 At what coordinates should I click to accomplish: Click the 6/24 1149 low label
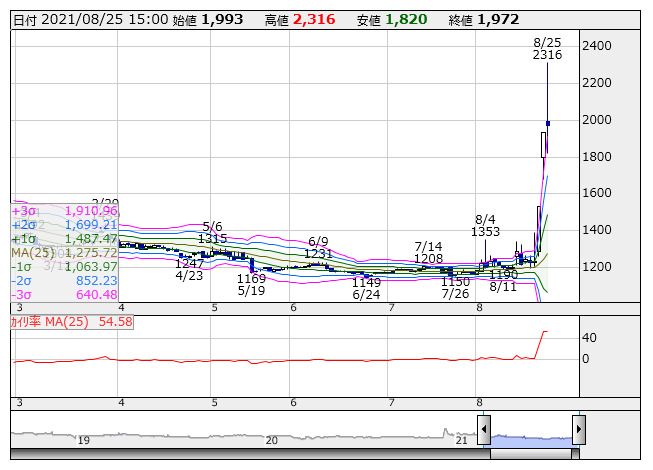[x=366, y=289]
